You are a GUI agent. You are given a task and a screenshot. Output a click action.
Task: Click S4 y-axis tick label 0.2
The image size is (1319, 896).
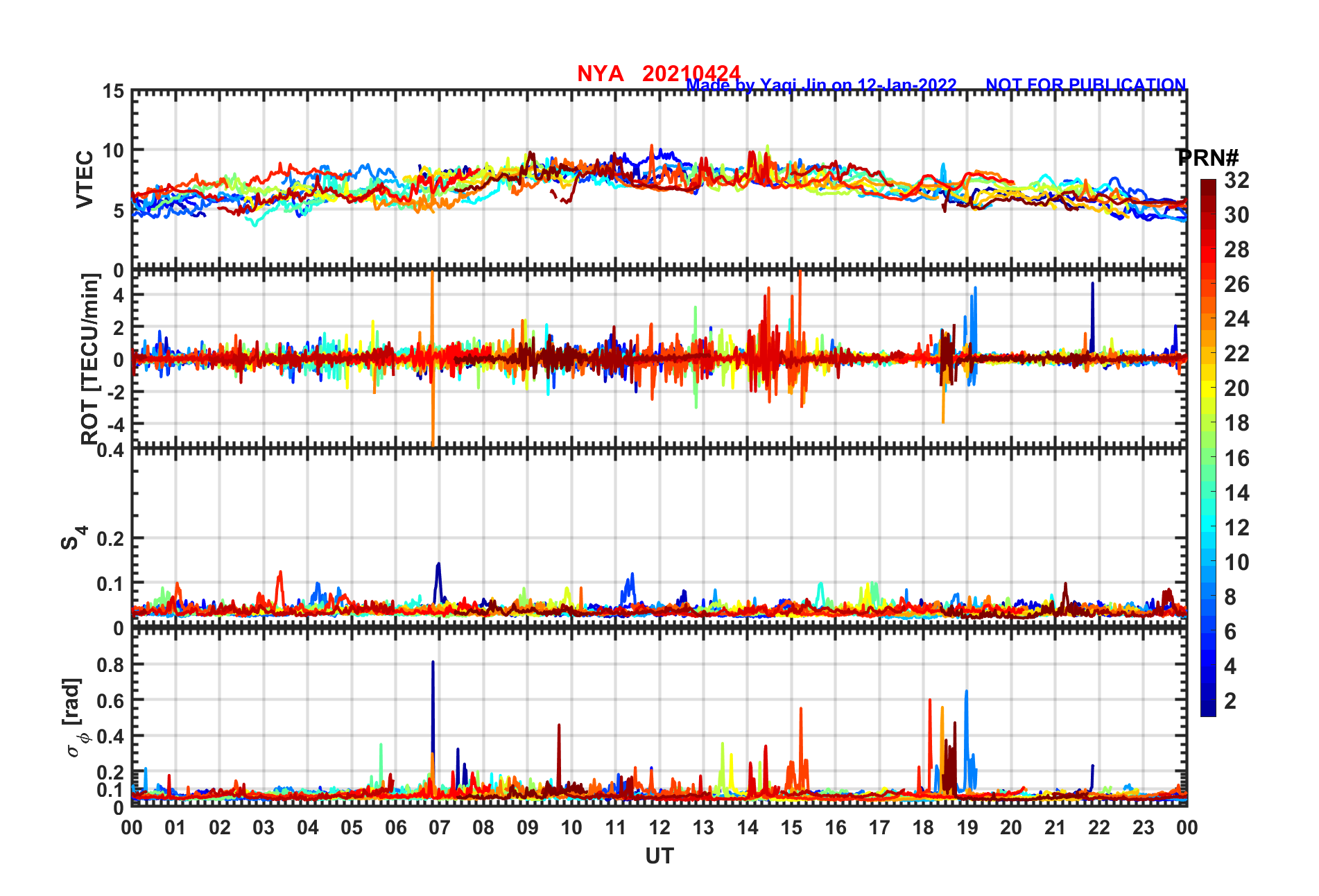[x=110, y=539]
